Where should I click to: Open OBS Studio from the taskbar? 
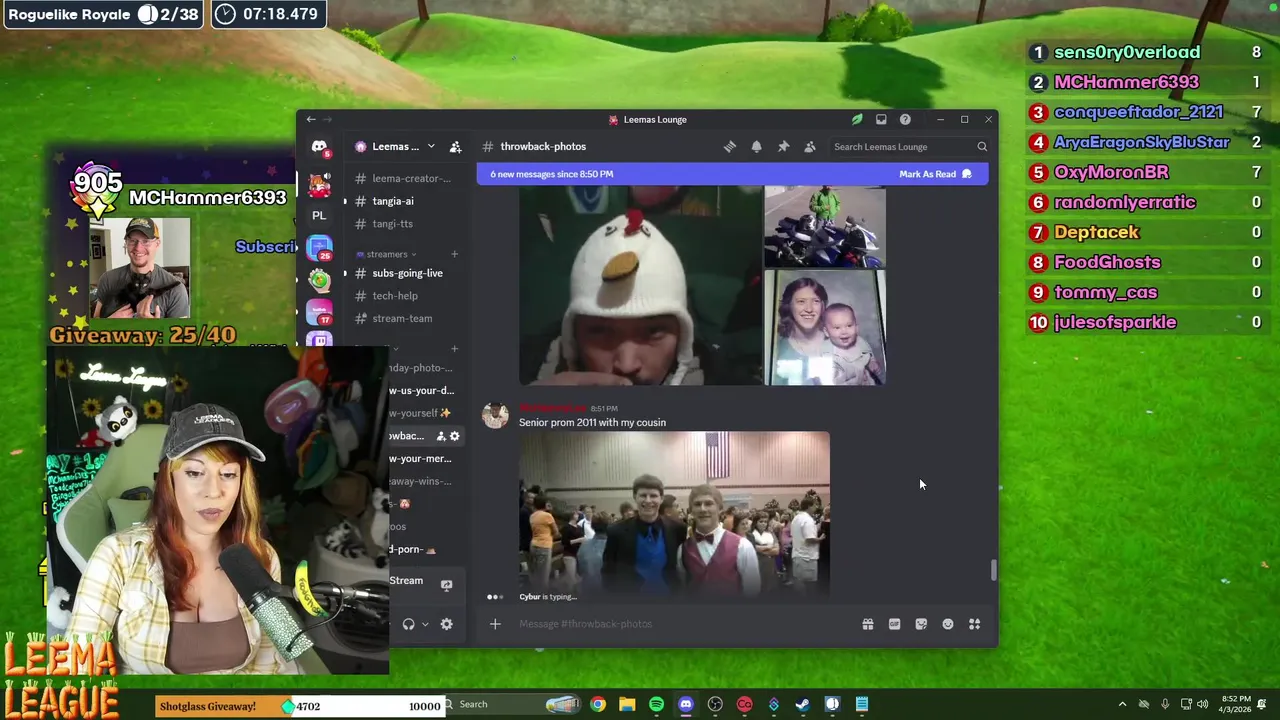(715, 704)
